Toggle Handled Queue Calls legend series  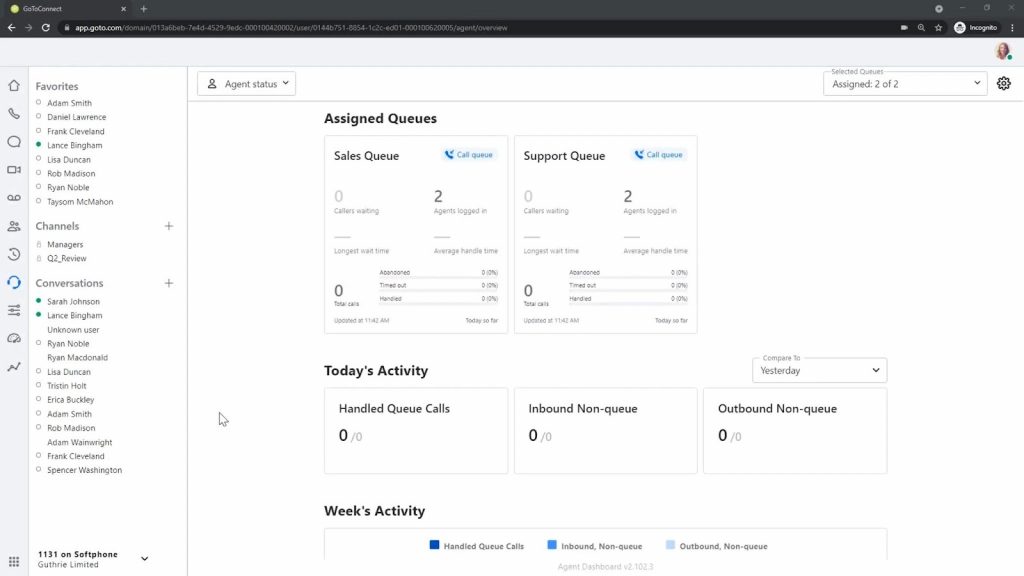[476, 546]
